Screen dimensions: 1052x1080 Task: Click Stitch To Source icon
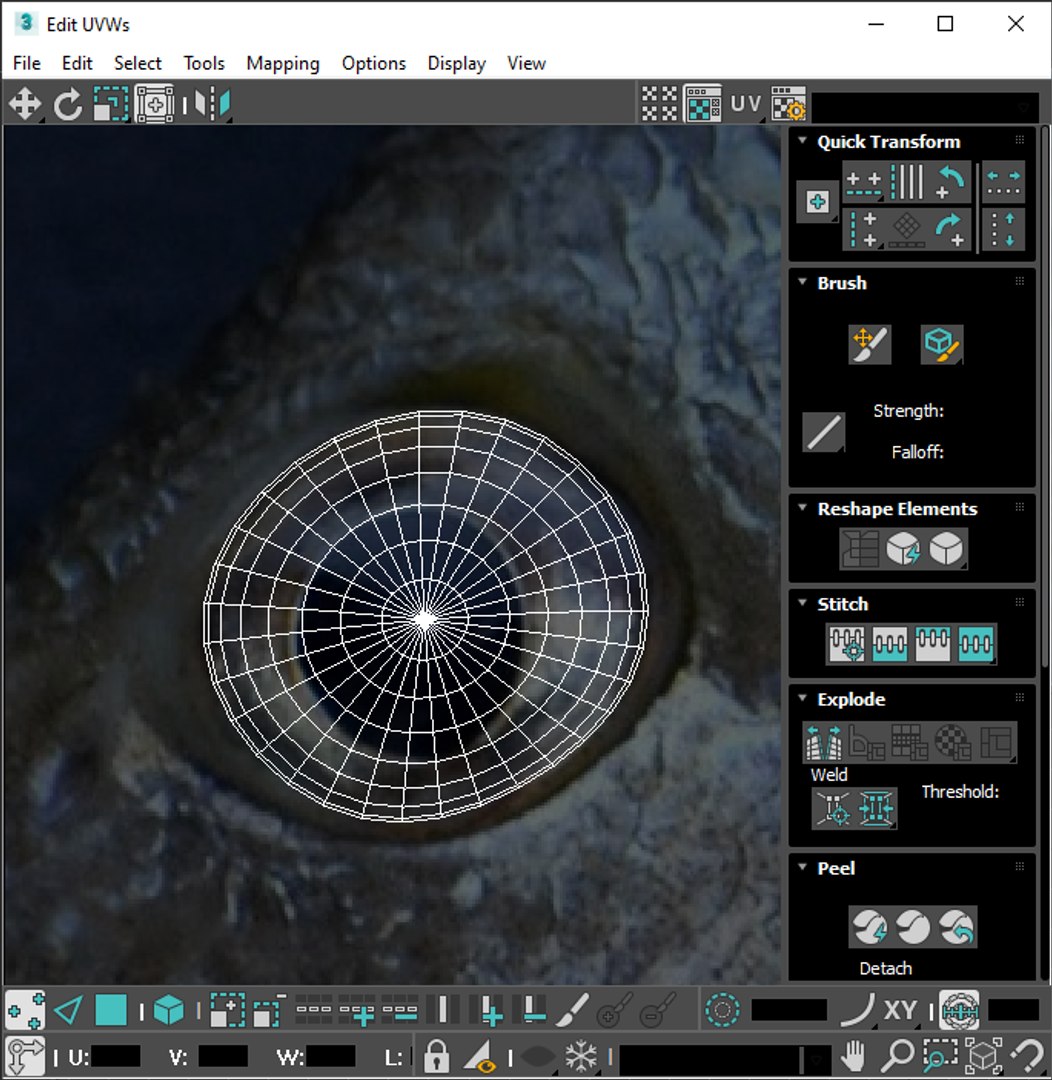tap(932, 644)
